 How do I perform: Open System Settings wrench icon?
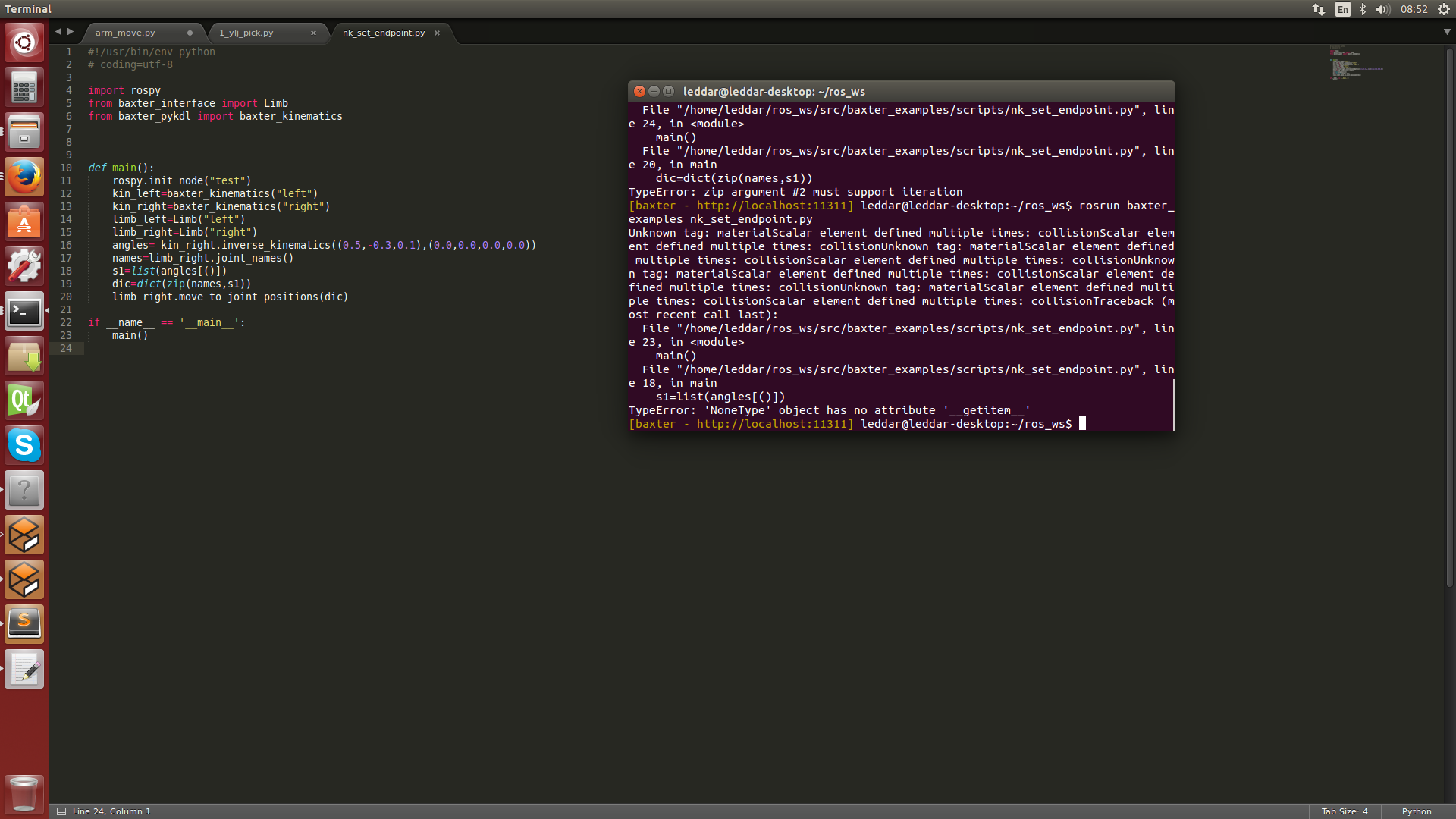[24, 266]
